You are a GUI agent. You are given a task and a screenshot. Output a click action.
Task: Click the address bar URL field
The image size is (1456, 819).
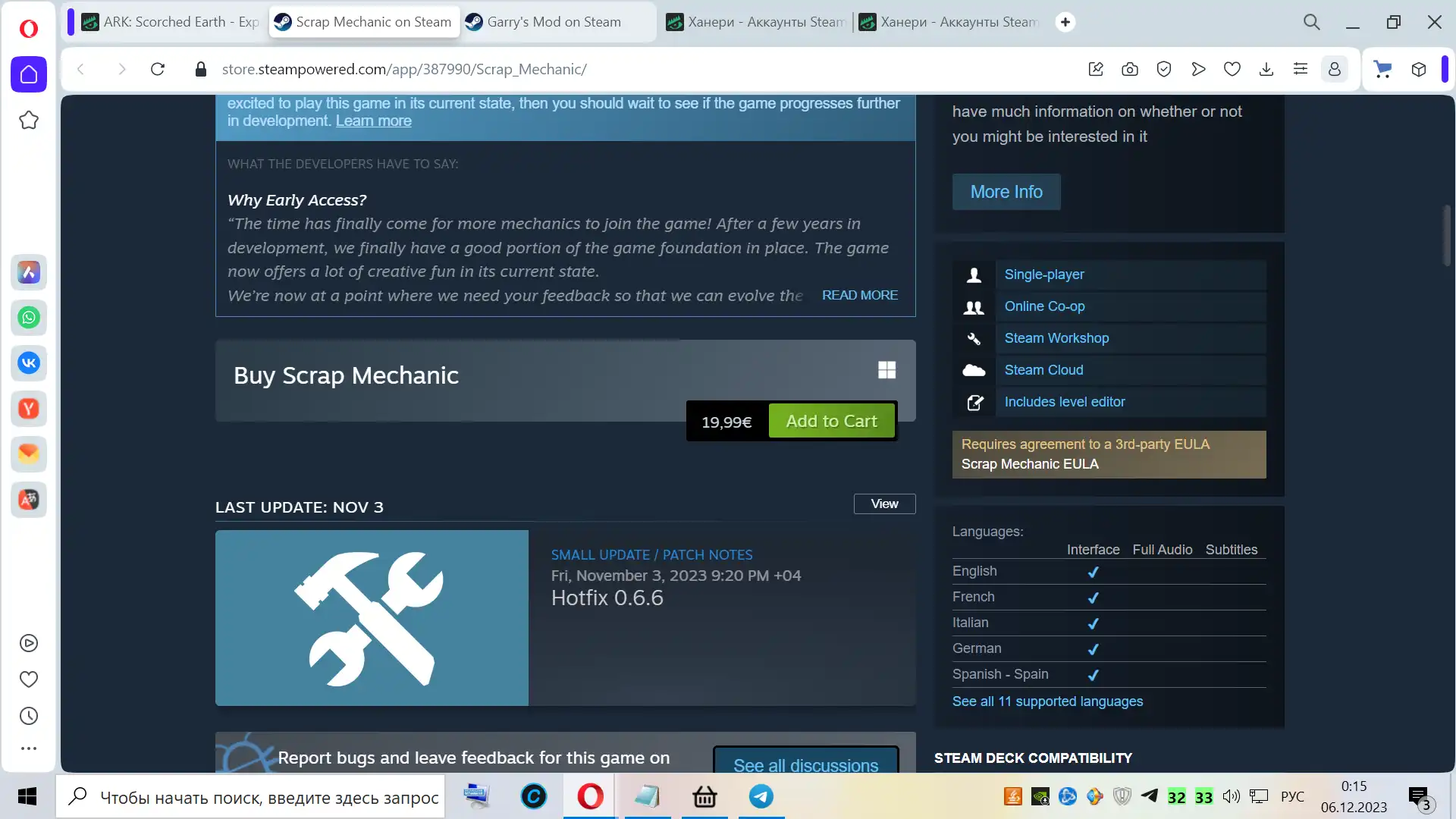(404, 69)
